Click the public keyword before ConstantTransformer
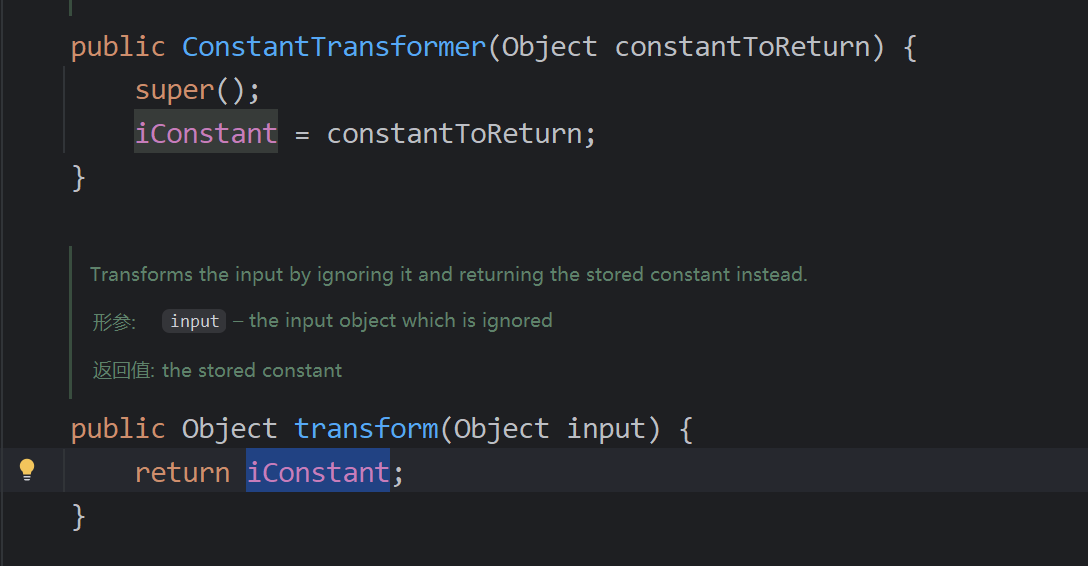1088x566 pixels. click(118, 47)
